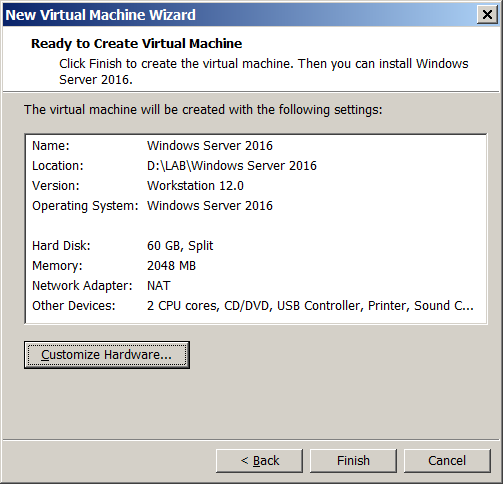
Task: Go back with the Back button
Action: click(259, 461)
